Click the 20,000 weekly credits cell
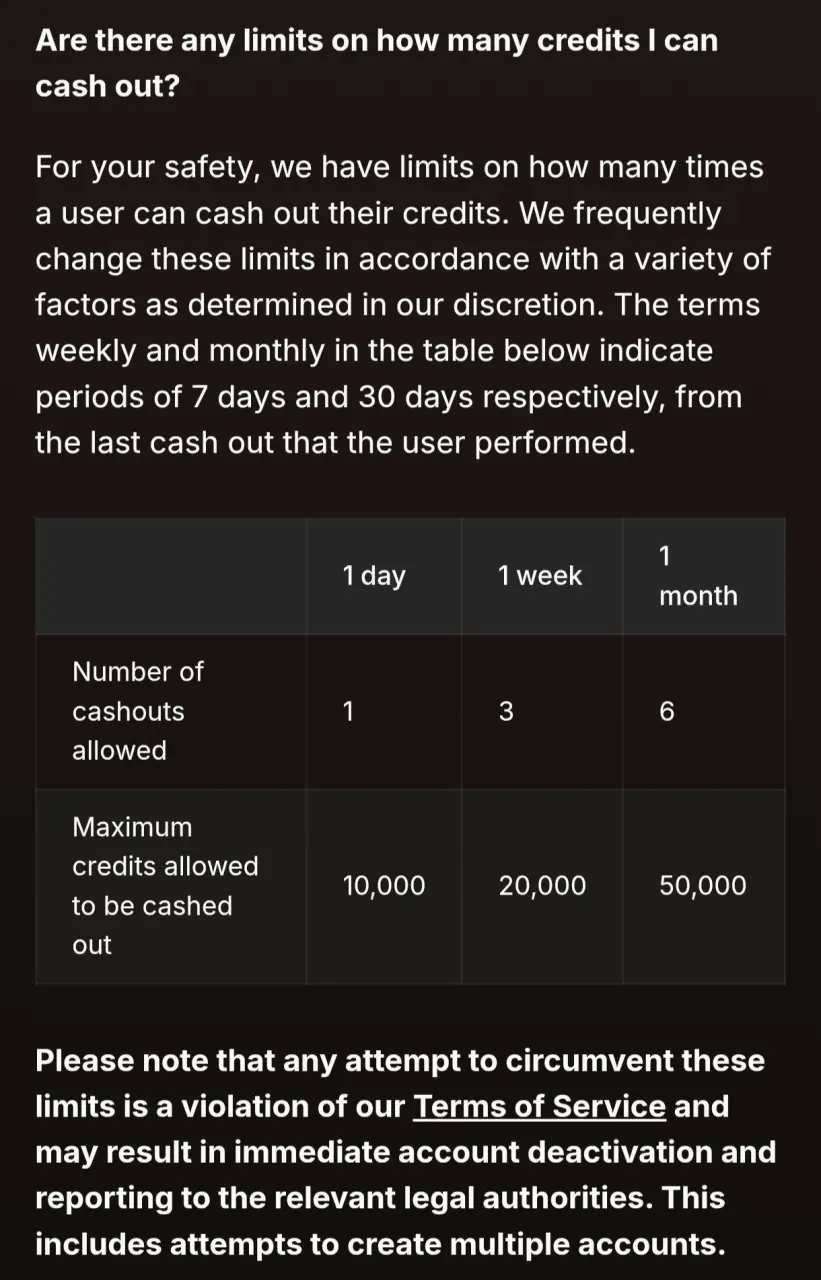 [542, 886]
